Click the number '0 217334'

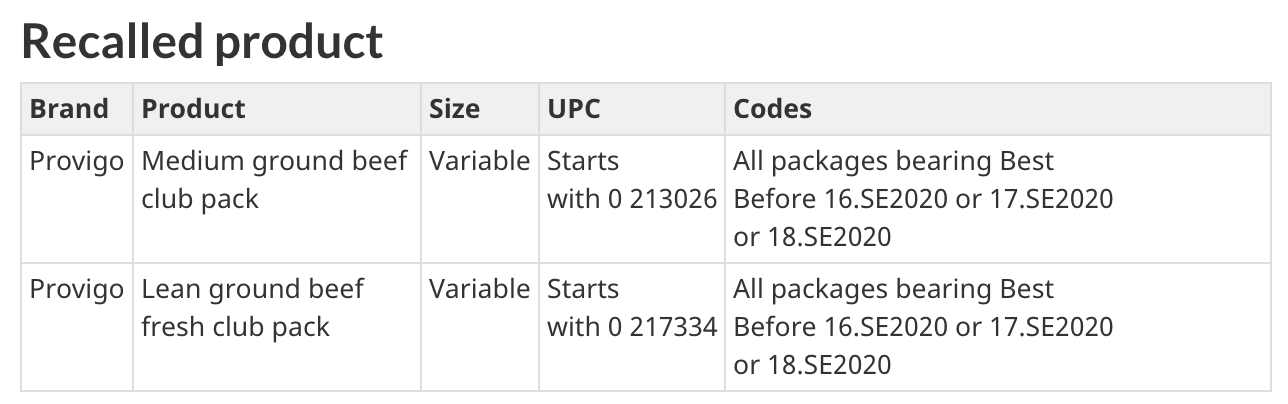(662, 327)
